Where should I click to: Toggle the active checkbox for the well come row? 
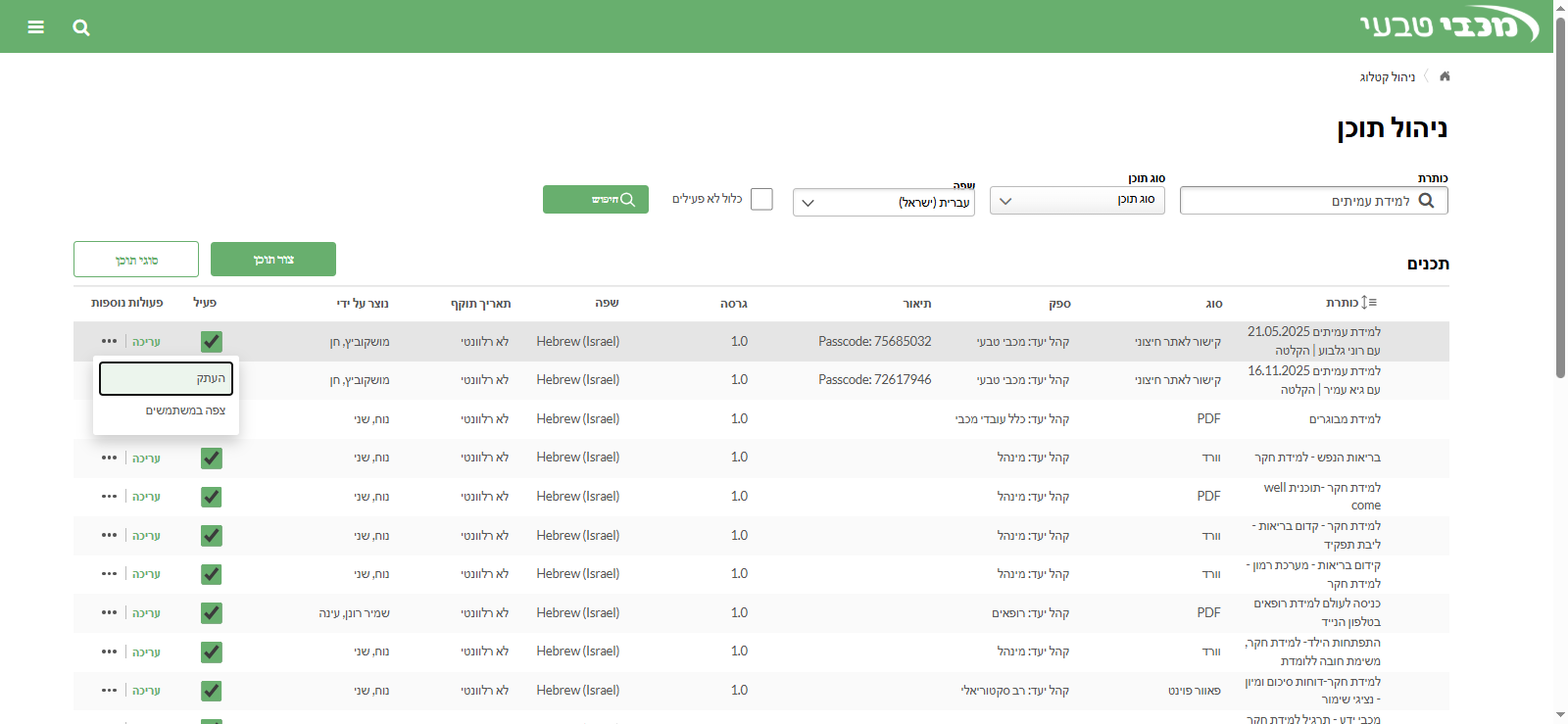[x=212, y=497]
